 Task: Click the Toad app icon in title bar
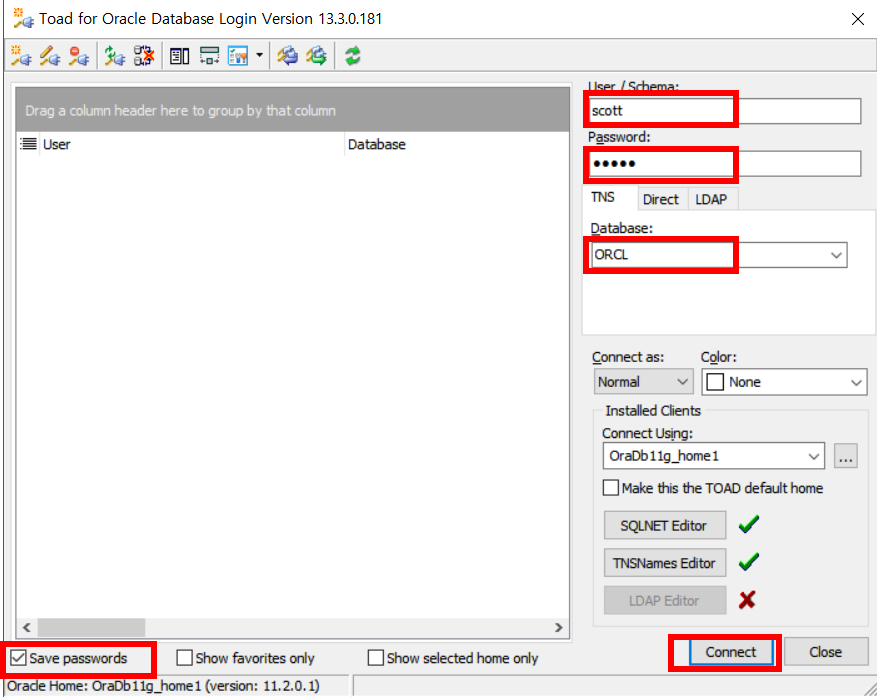tap(23, 18)
